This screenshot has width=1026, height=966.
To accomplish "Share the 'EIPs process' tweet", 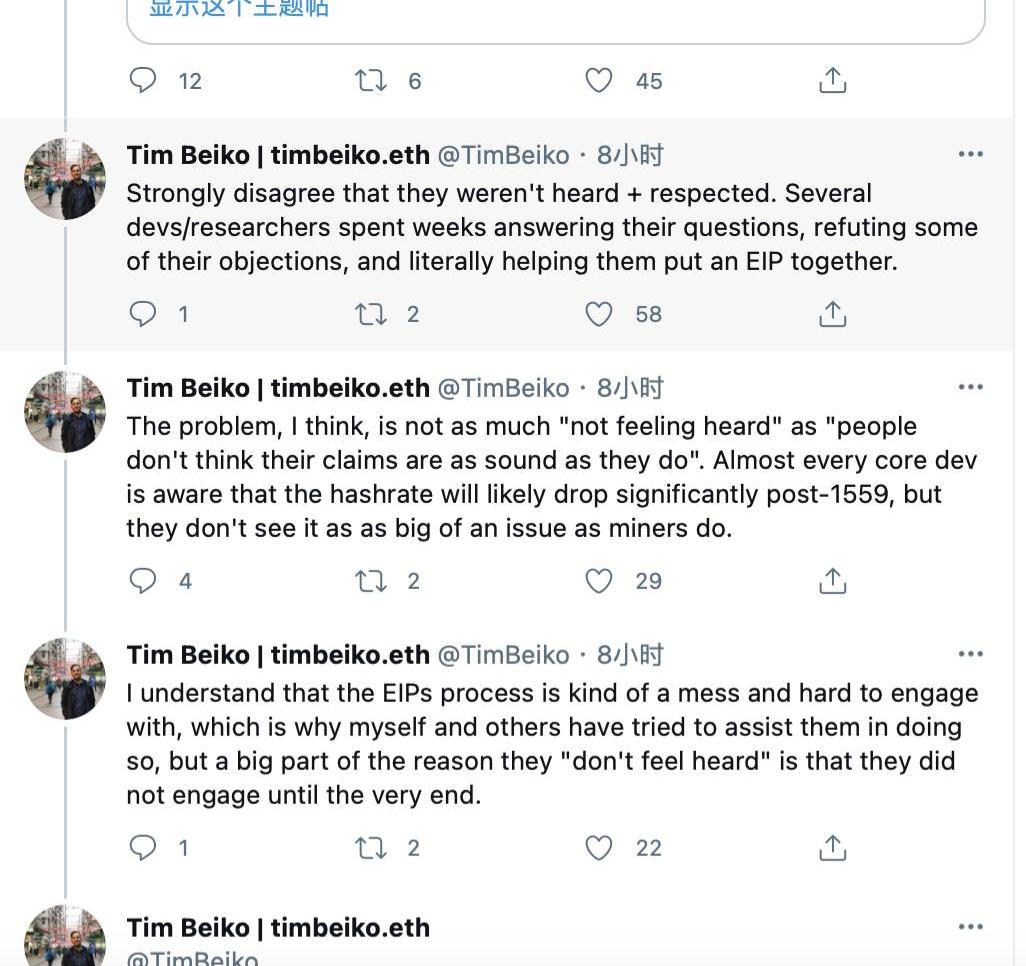I will pyautogui.click(x=832, y=848).
